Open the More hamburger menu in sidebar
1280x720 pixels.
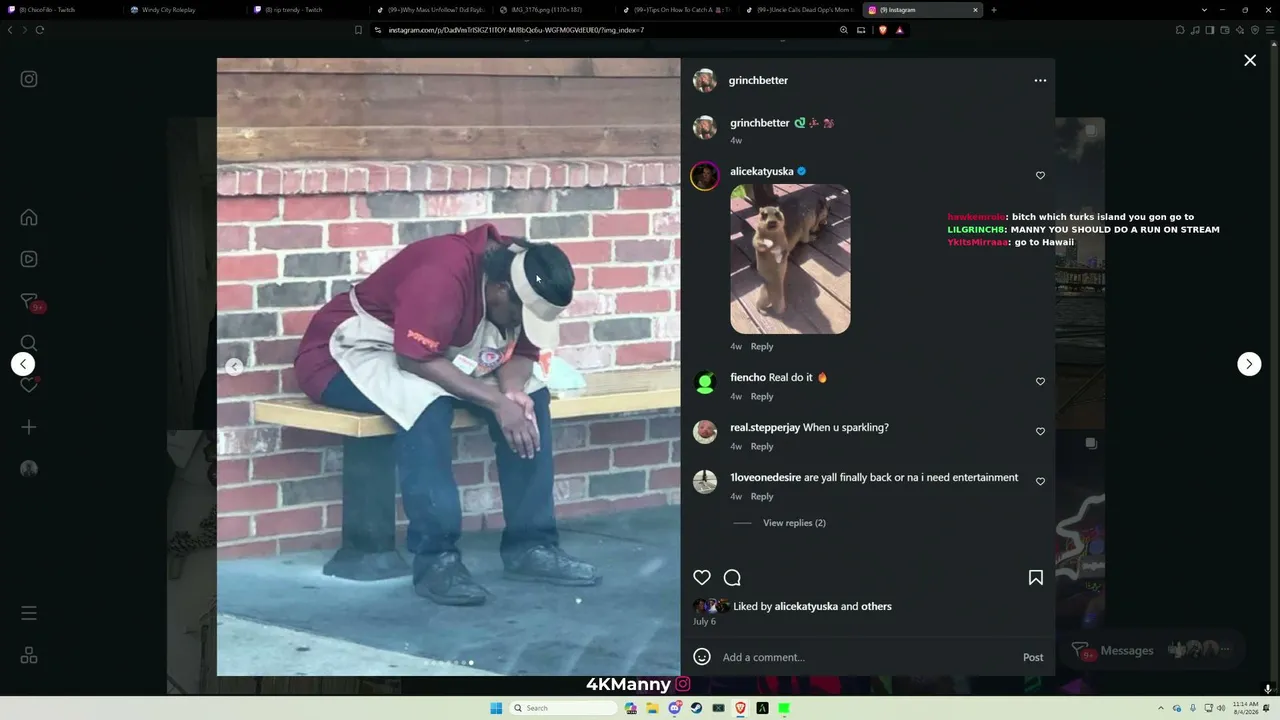[29, 613]
